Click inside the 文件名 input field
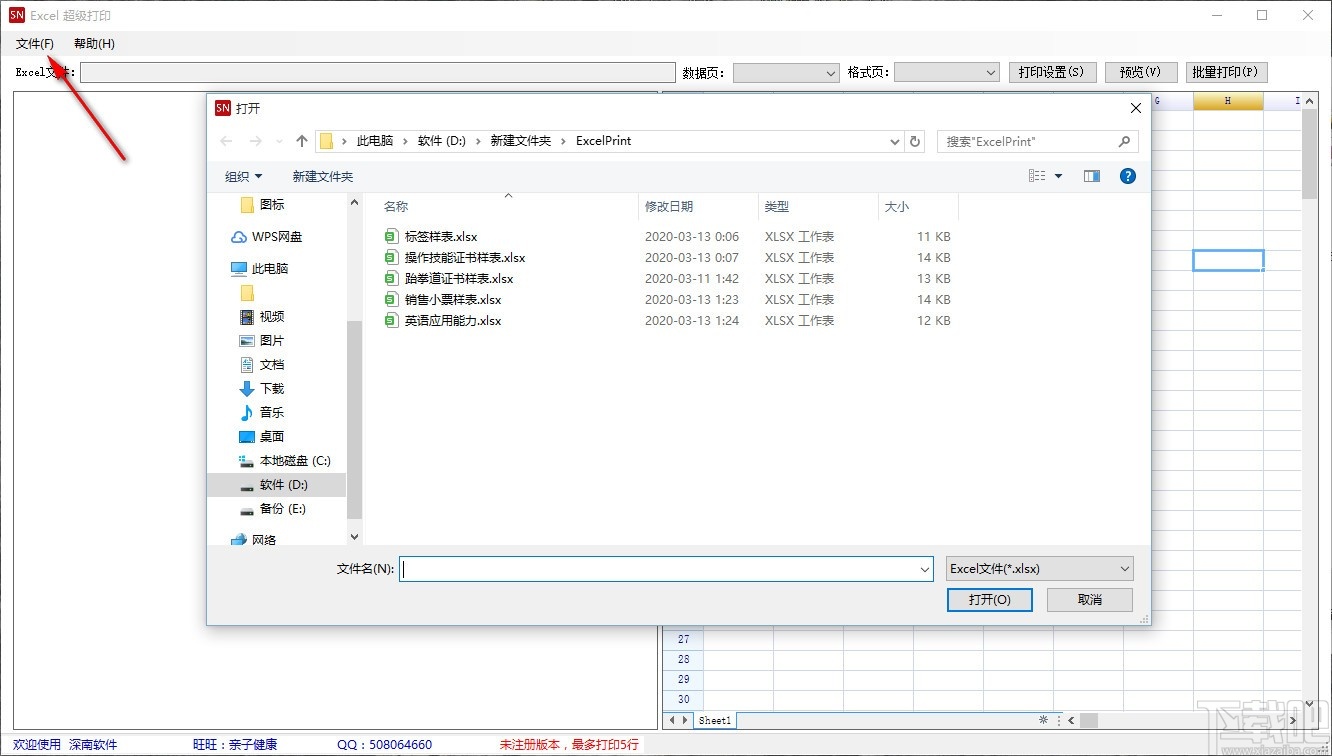 pyautogui.click(x=660, y=568)
